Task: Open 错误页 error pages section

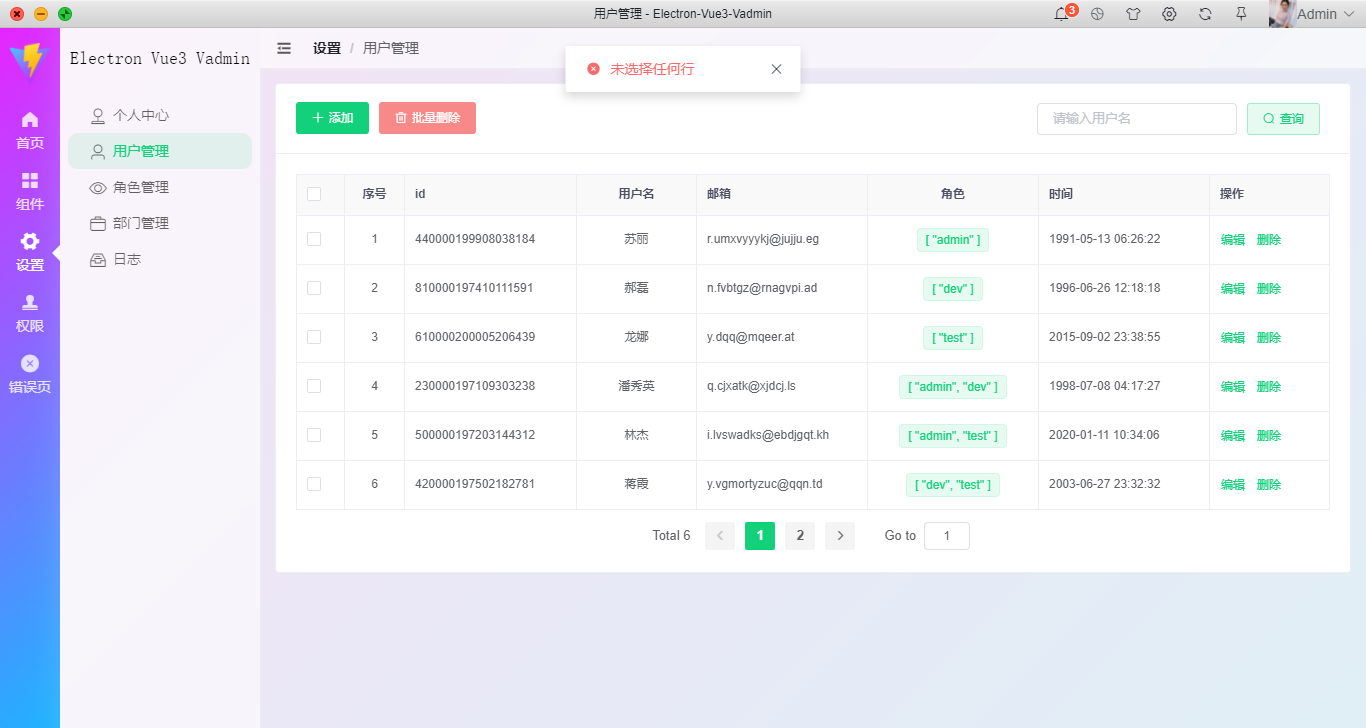Action: pyautogui.click(x=30, y=375)
